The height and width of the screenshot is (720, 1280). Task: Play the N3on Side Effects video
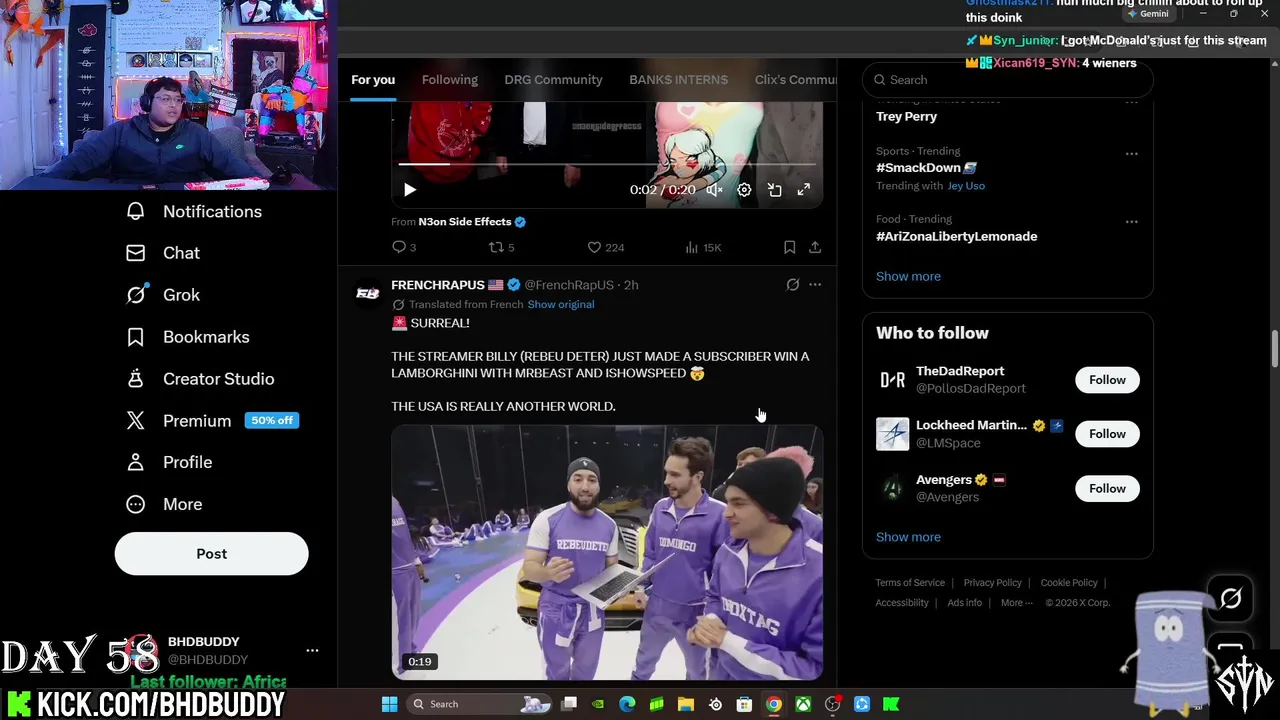click(x=410, y=189)
